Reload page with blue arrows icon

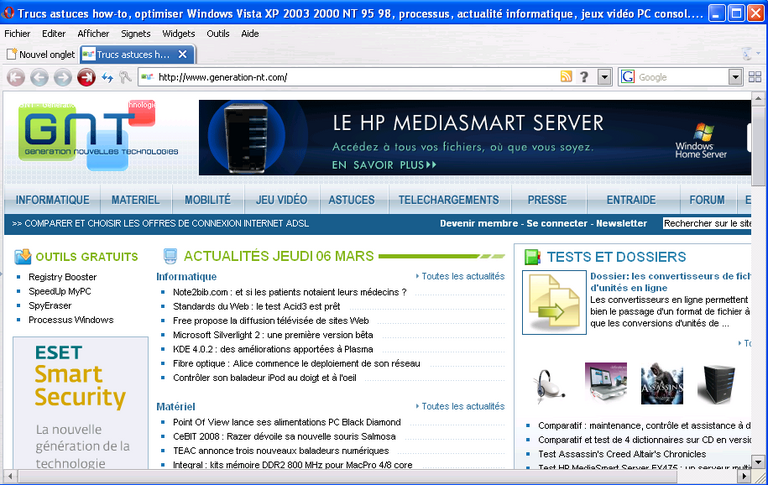(107, 77)
